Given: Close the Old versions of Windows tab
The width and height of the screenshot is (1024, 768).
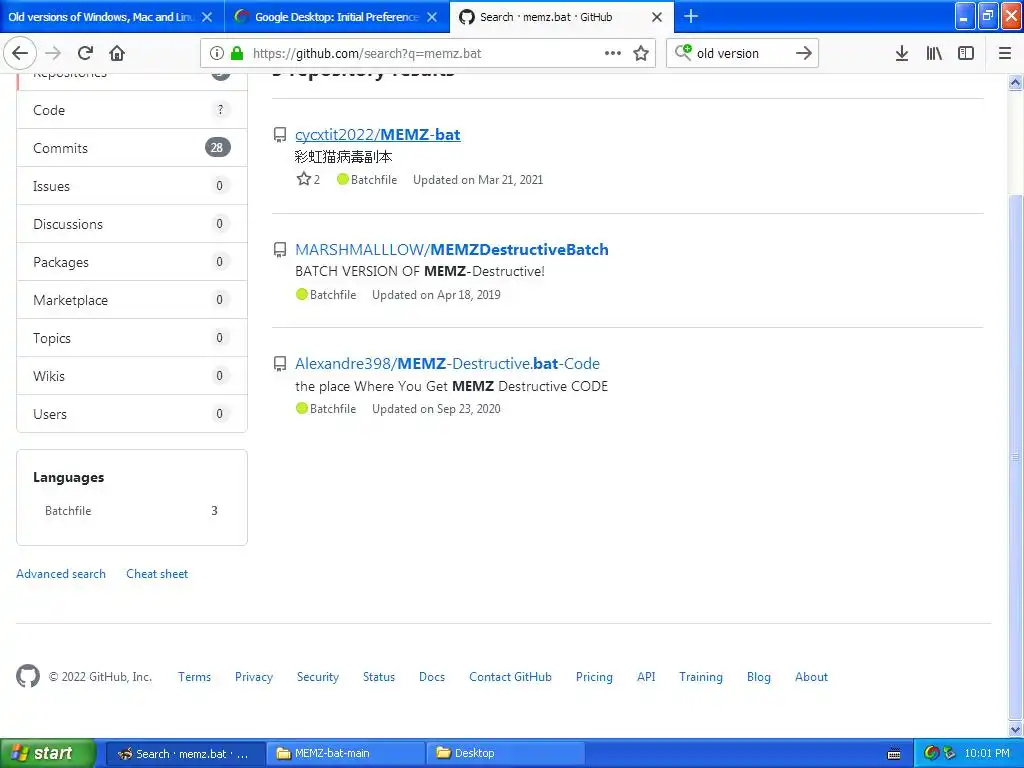Looking at the screenshot, I should (x=207, y=17).
